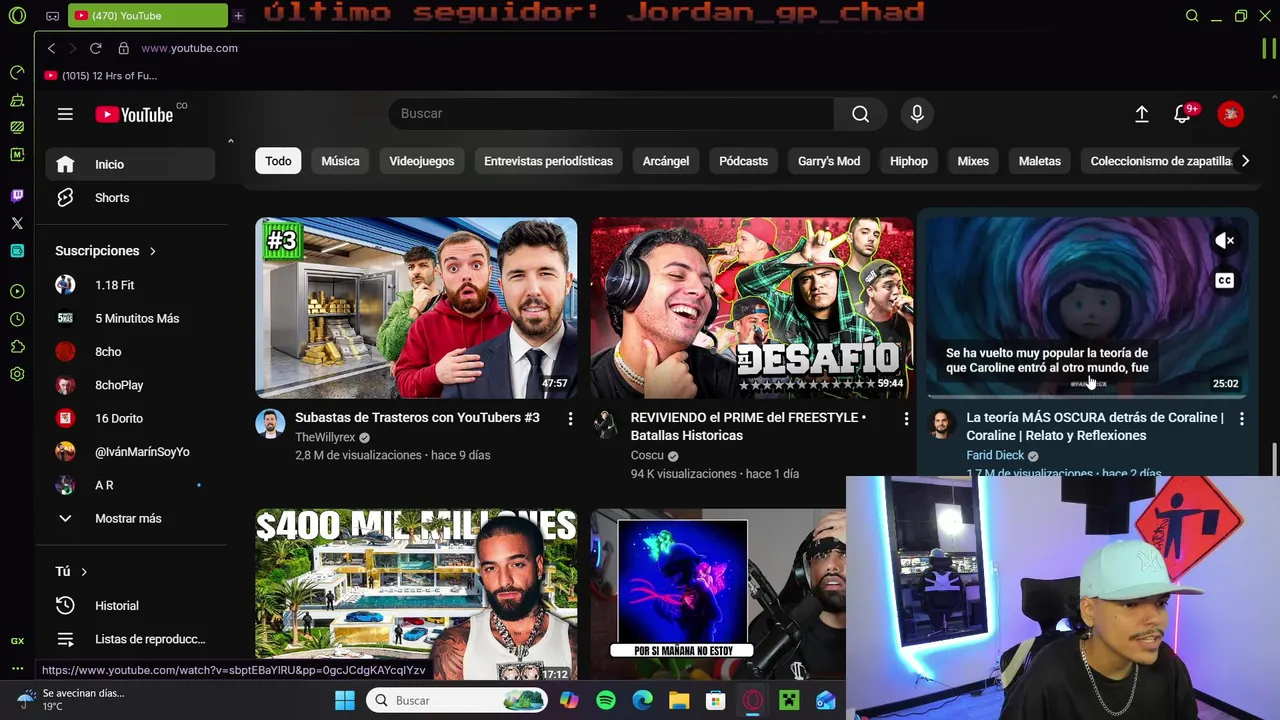The image size is (1280, 720).
Task: Open YouTube hamburger guide menu
Action: click(65, 114)
